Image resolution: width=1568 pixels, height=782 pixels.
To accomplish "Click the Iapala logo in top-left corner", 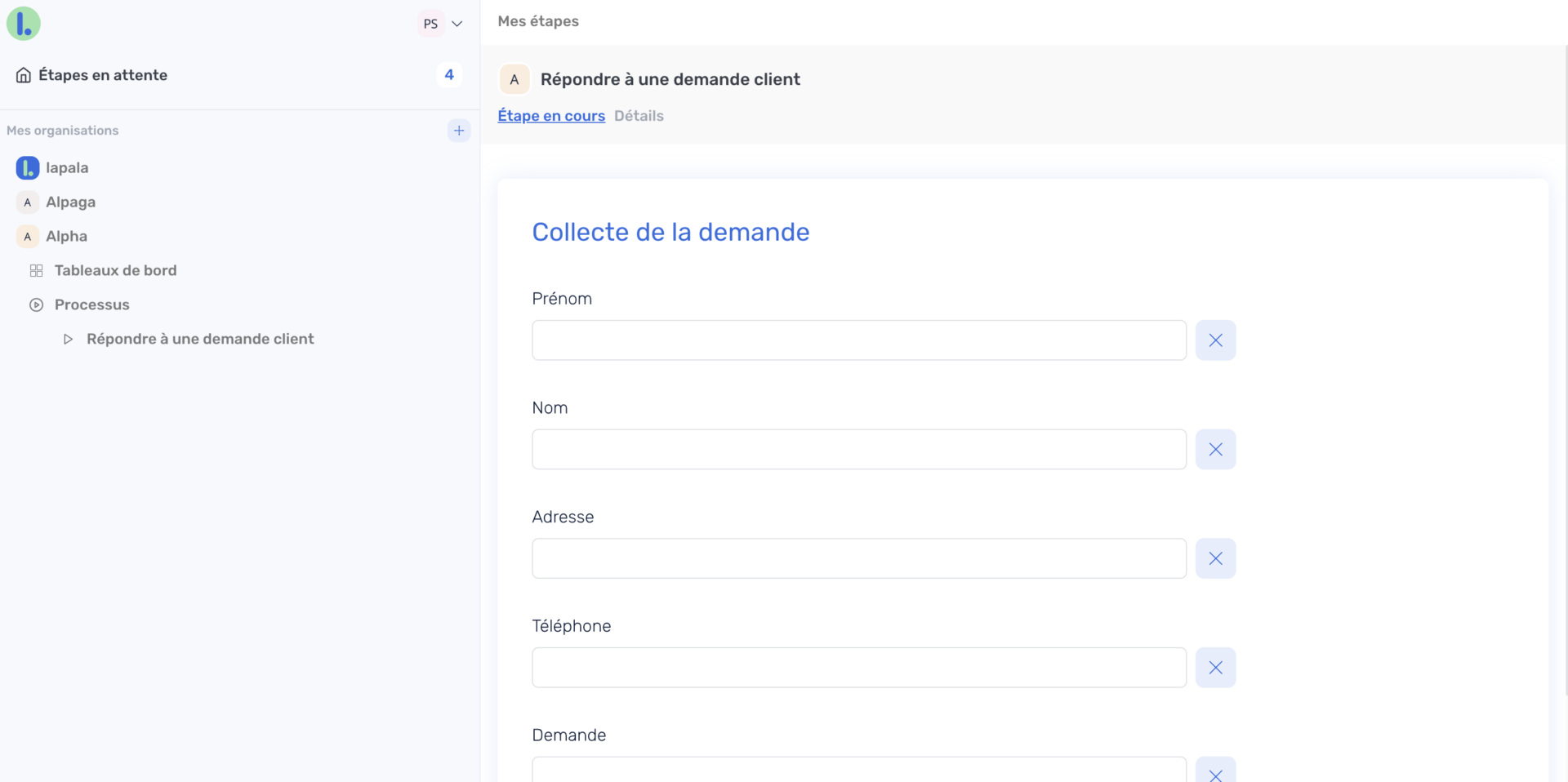I will 24,24.
